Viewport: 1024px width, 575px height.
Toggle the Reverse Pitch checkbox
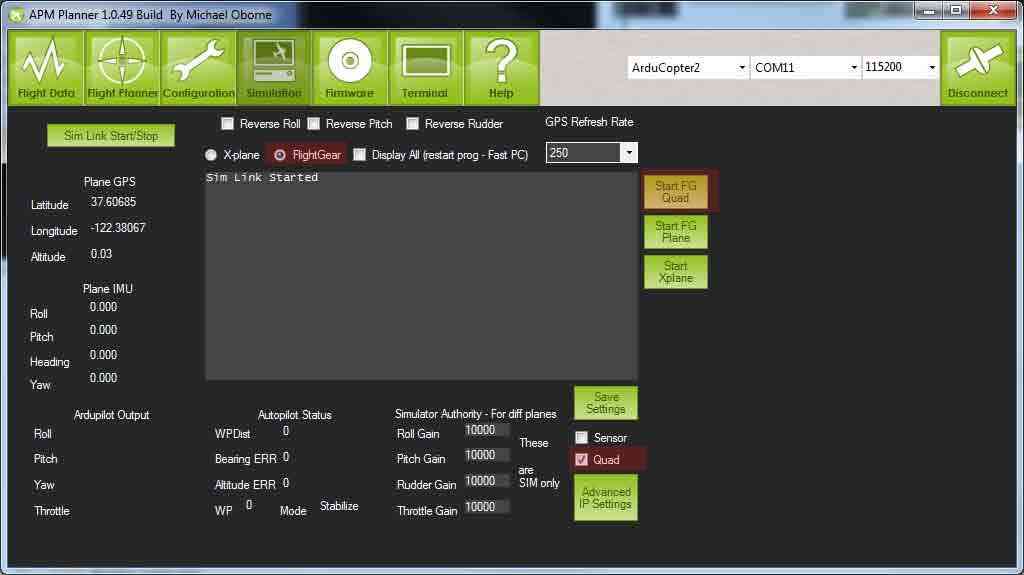(314, 124)
